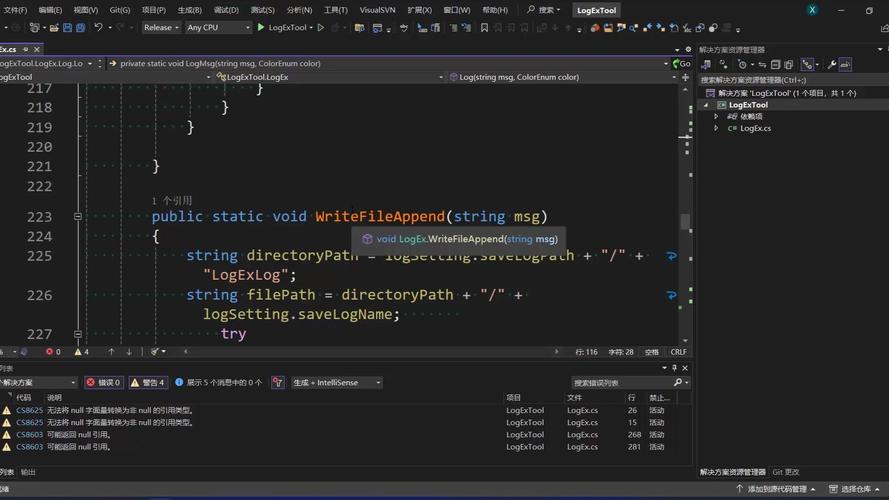The height and width of the screenshot is (500, 889).
Task: Click the error count indicator in editor footer
Action: click(53, 352)
